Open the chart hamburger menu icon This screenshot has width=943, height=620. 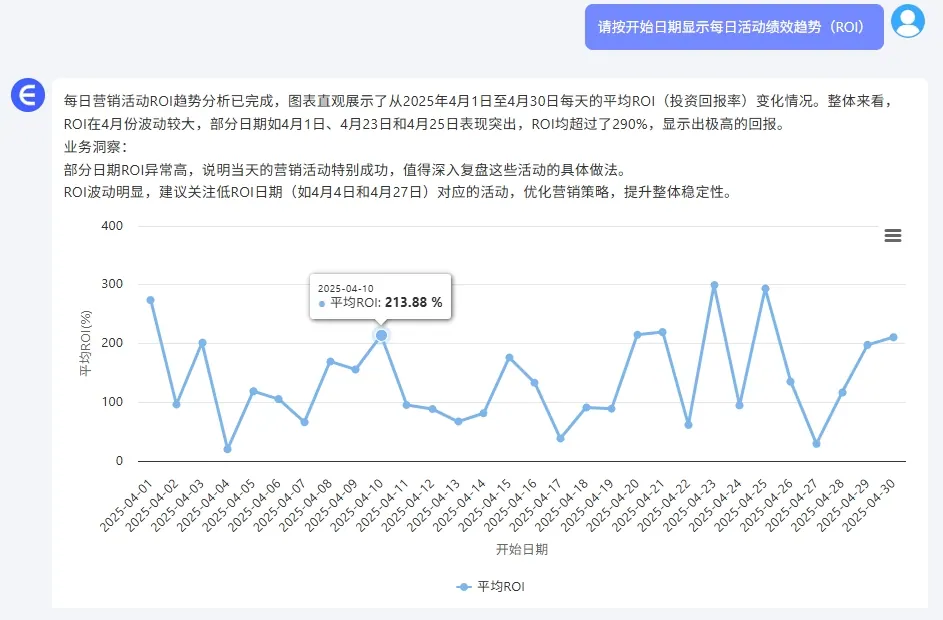892,235
